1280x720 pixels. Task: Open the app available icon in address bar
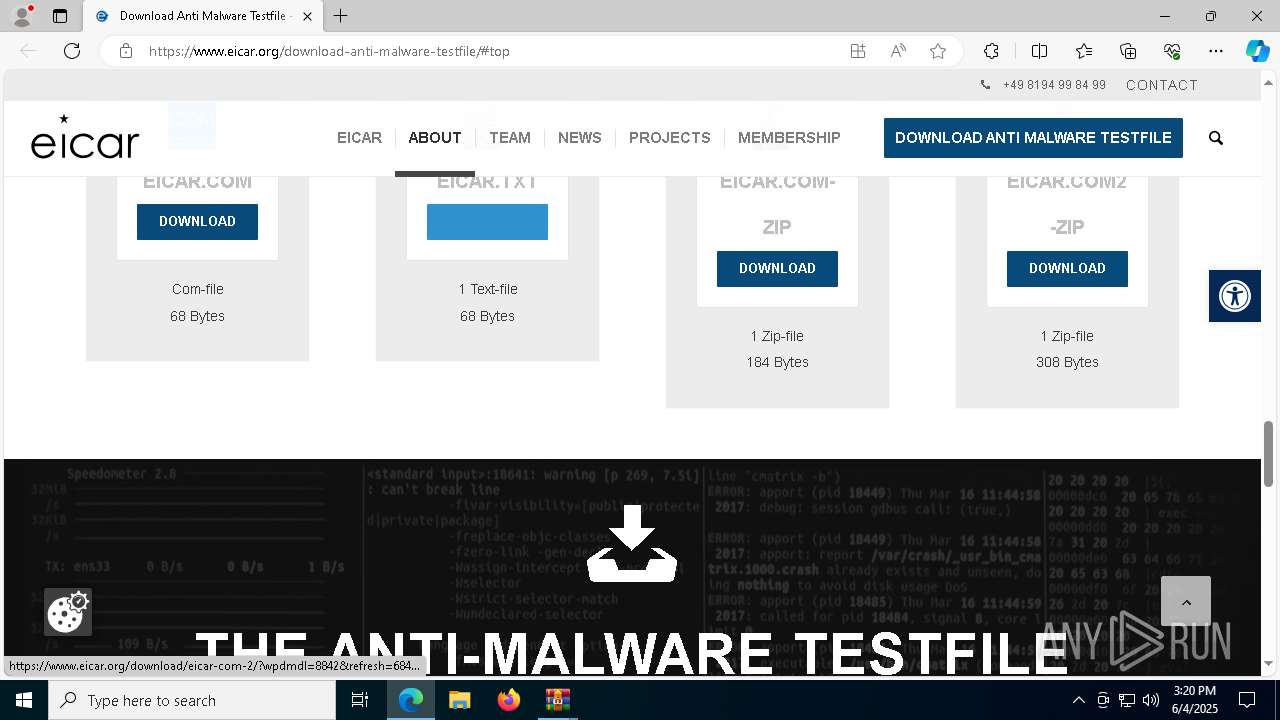point(858,51)
